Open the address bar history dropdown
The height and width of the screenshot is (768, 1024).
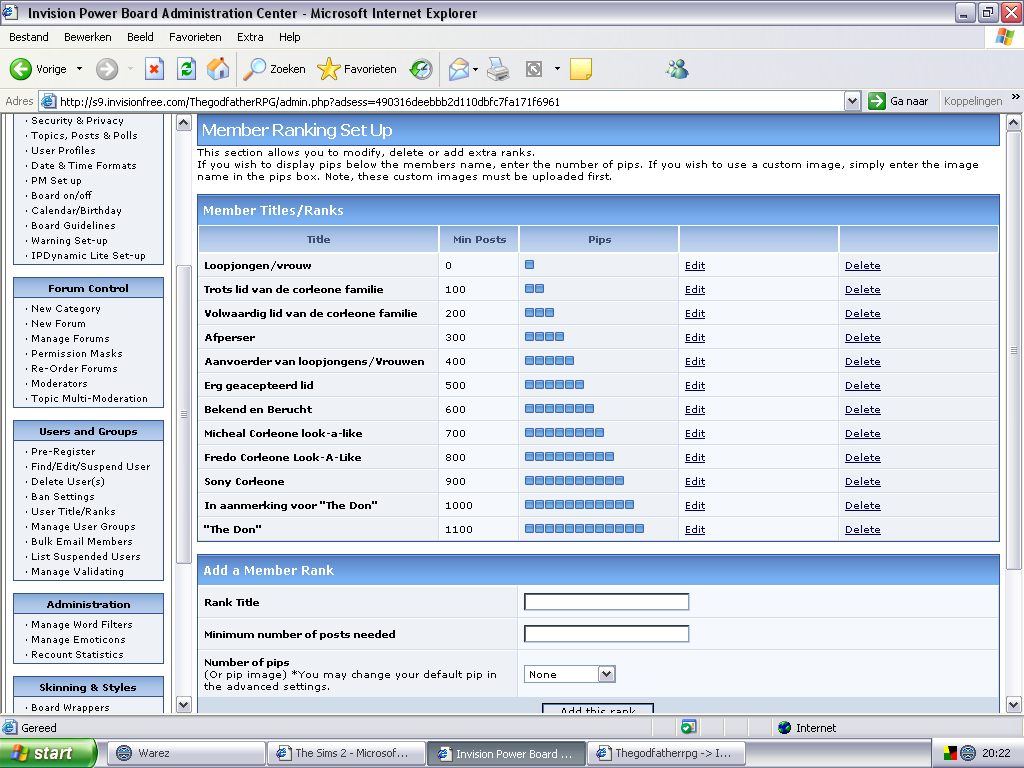[852, 101]
